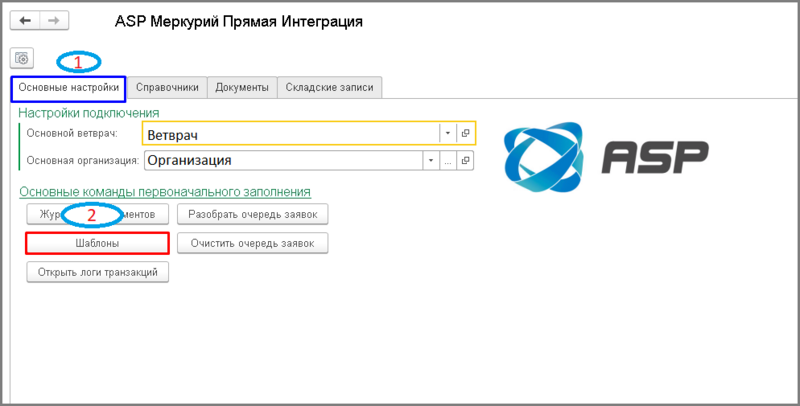Image resolution: width=800 pixels, height=406 pixels.
Task: Click the ellipsis select button for Организация
Action: pyautogui.click(x=448, y=160)
